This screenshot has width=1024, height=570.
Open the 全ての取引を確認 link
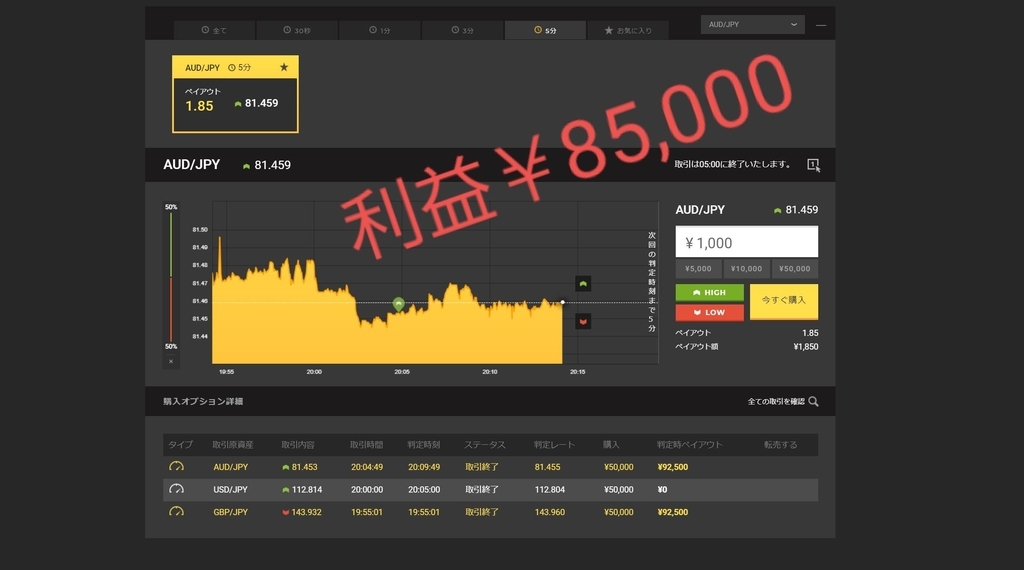pos(776,402)
